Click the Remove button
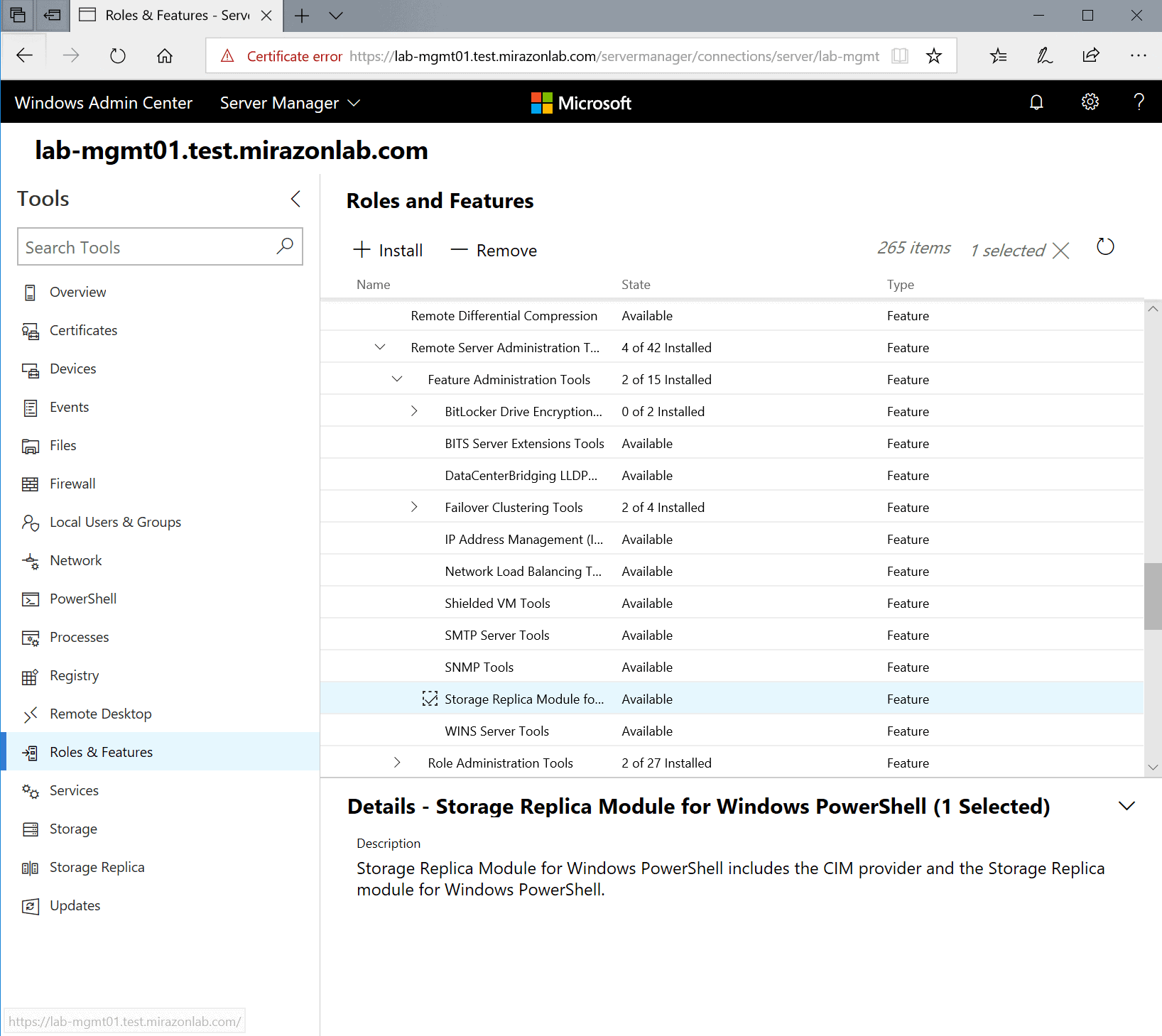The width and height of the screenshot is (1162, 1036). (x=494, y=250)
